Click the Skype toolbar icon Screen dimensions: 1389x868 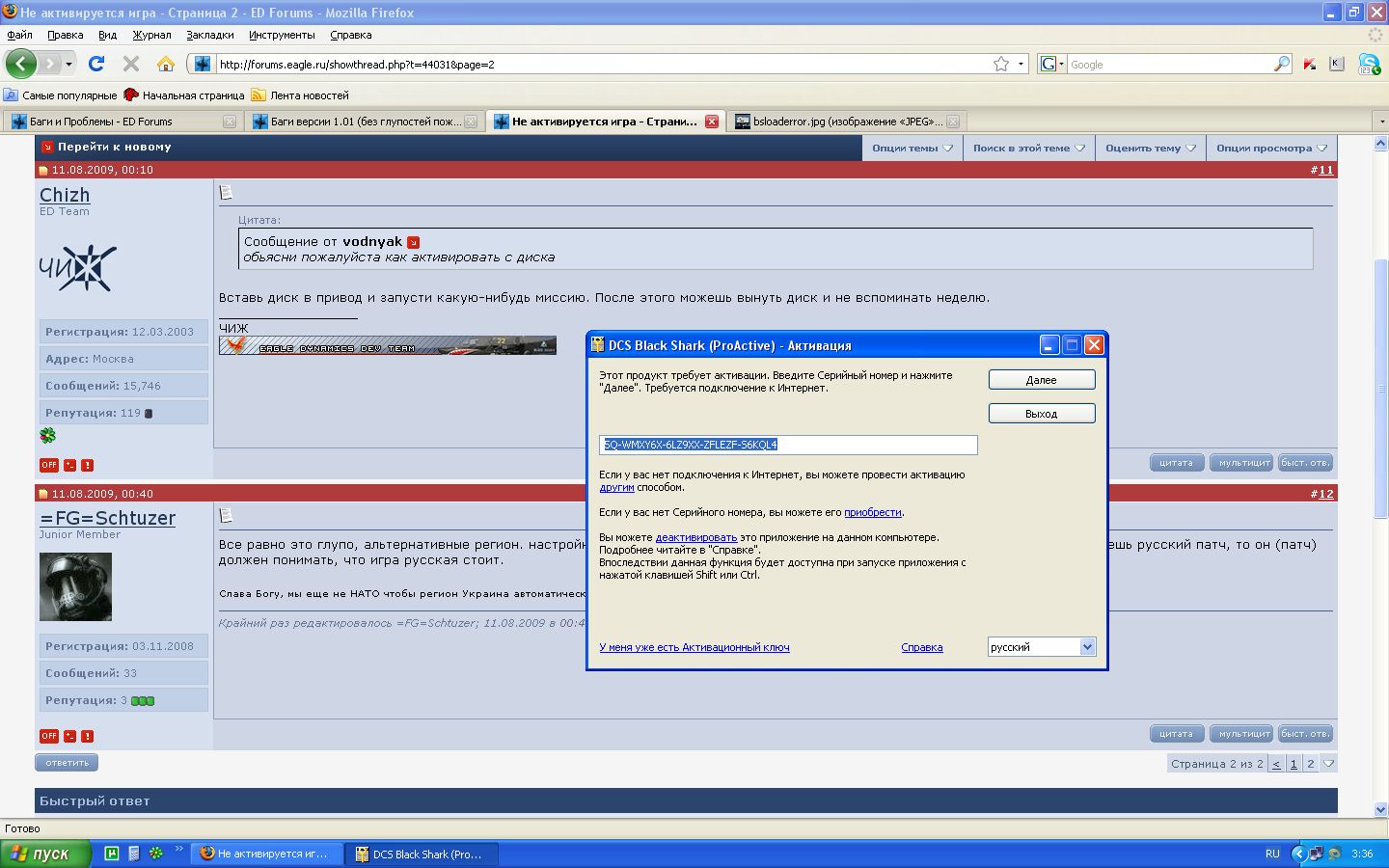[x=1369, y=64]
